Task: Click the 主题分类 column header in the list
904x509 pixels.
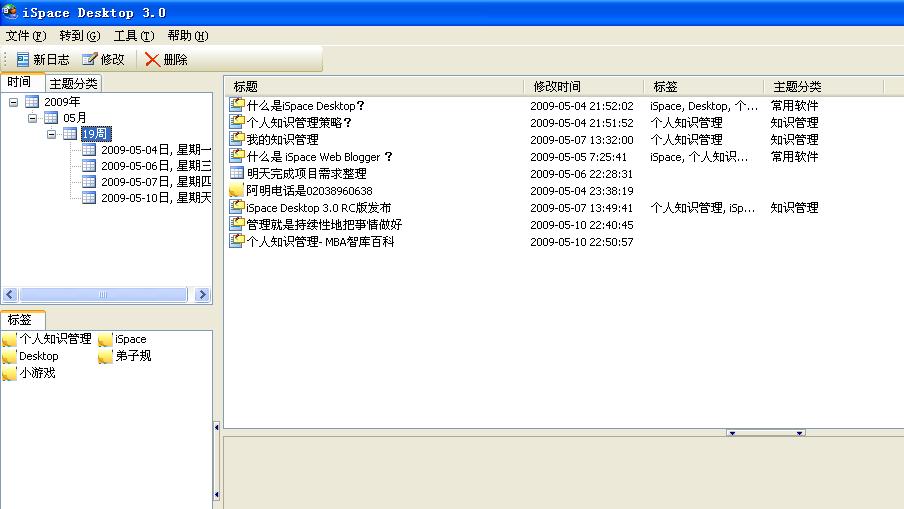Action: click(824, 86)
